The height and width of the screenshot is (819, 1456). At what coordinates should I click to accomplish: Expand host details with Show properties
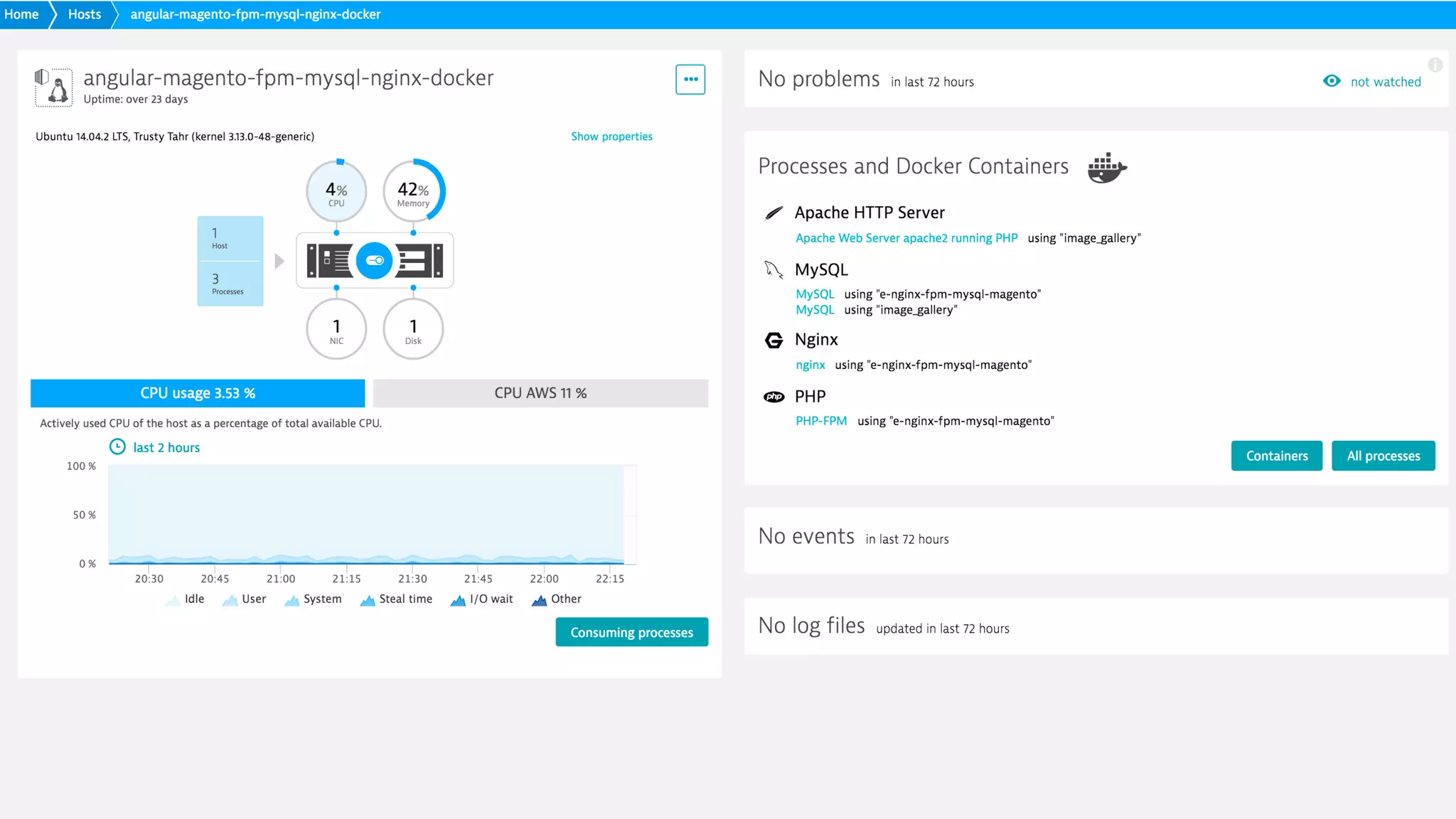tap(611, 136)
